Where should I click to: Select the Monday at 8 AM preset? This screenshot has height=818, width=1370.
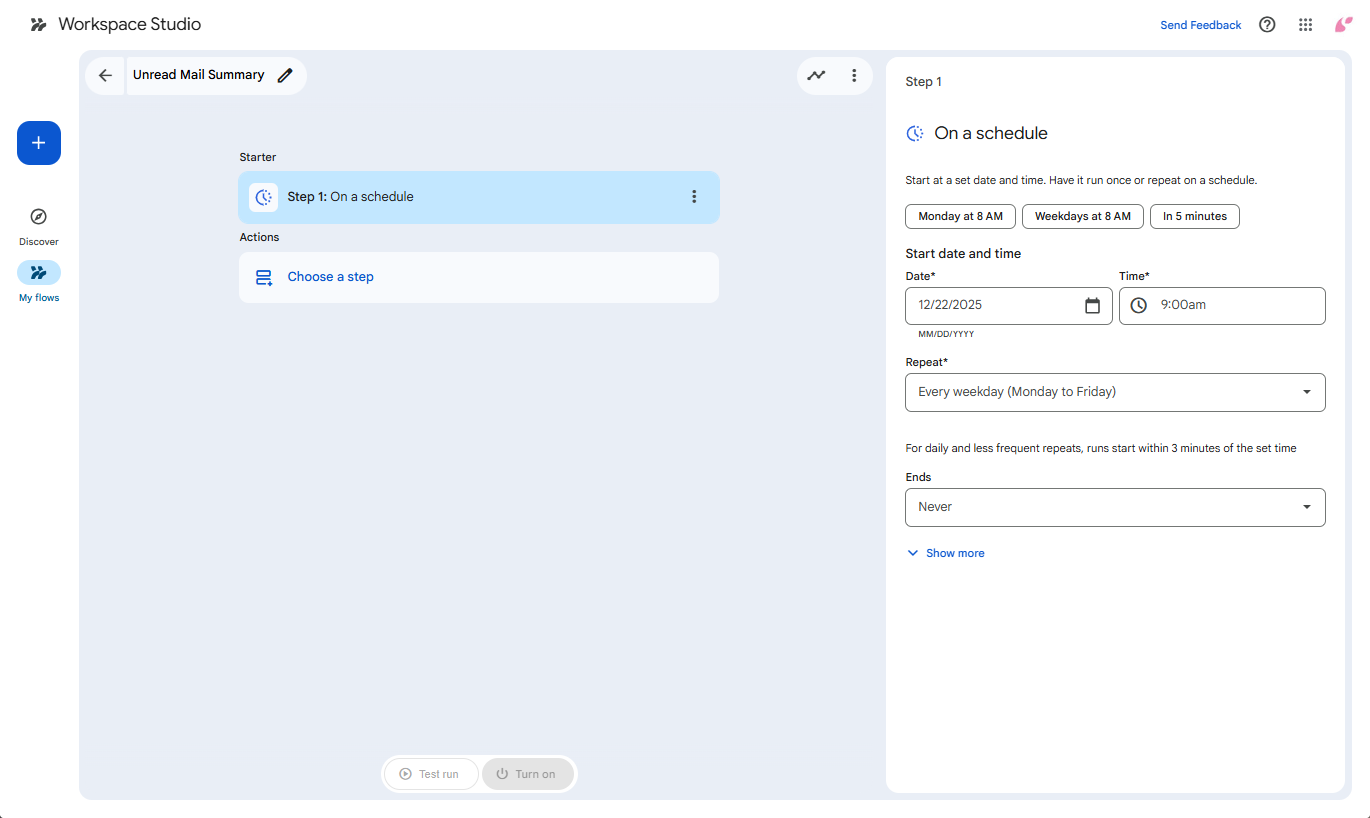tap(960, 216)
